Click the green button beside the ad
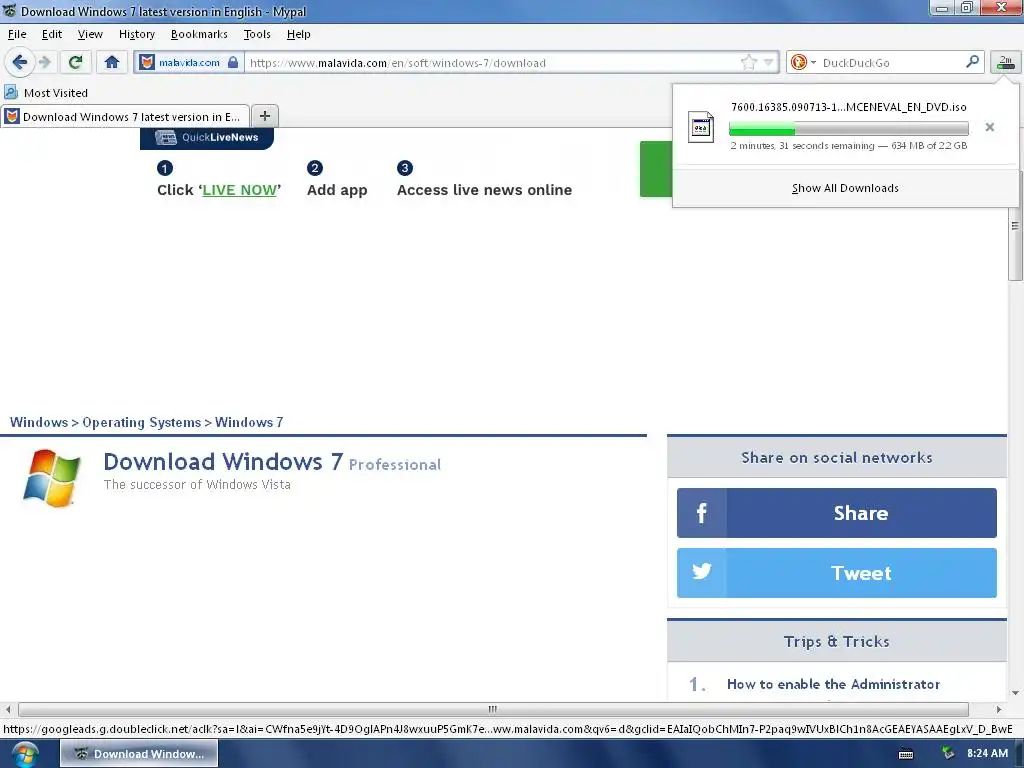The height and width of the screenshot is (768, 1024). (x=656, y=168)
